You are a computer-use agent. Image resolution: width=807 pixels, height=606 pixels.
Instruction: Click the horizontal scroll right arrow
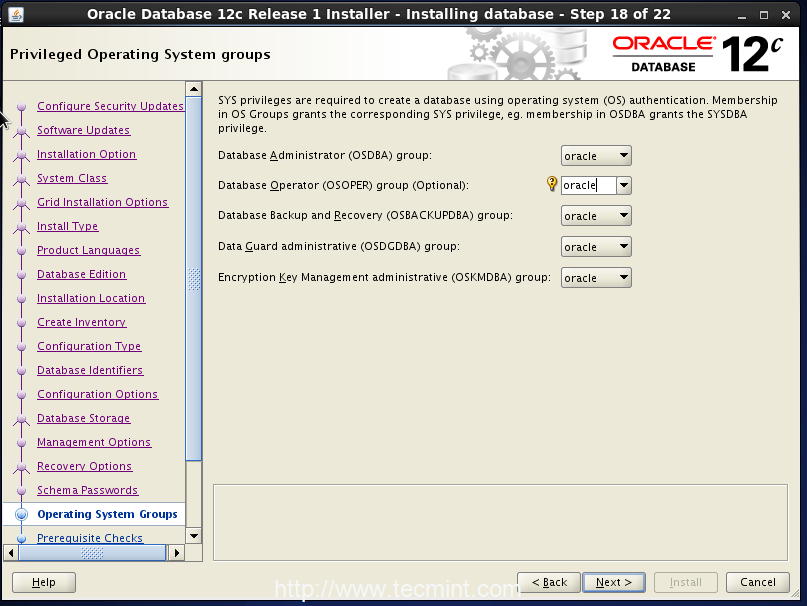(177, 553)
